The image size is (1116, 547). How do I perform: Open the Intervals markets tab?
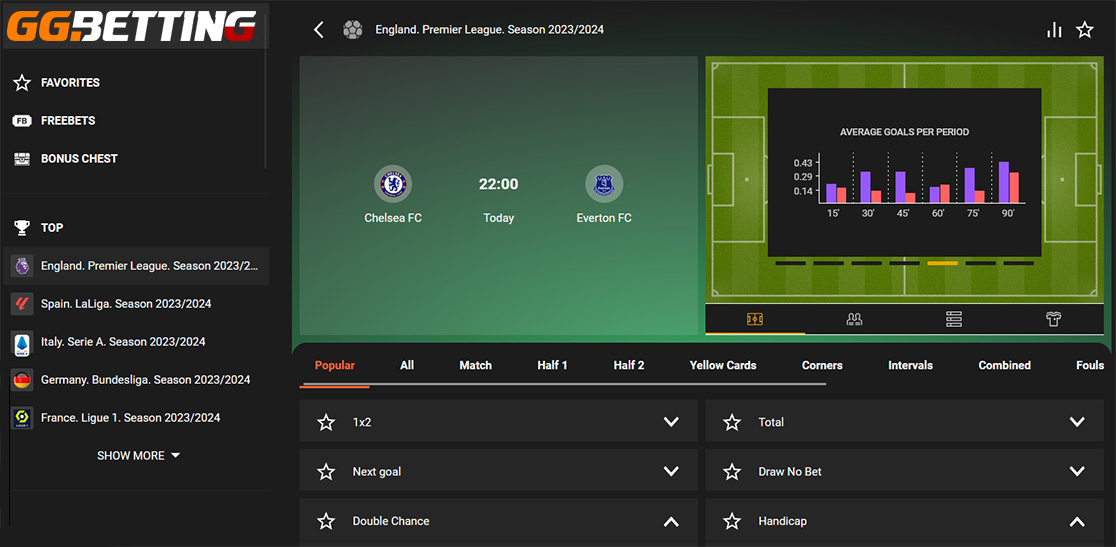click(910, 366)
